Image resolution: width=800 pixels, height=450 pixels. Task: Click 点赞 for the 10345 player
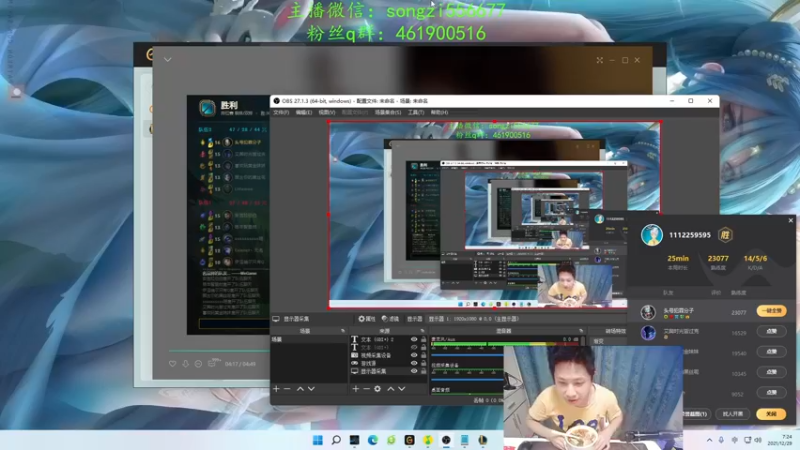click(x=771, y=372)
